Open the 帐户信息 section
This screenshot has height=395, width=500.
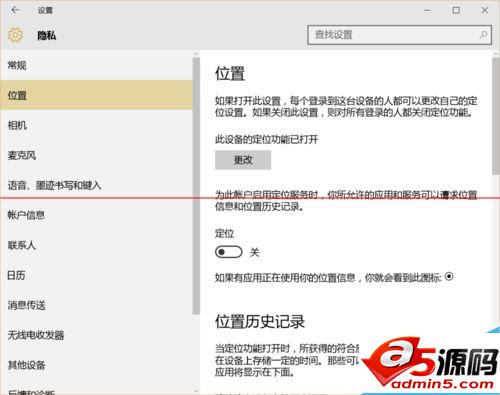pos(96,215)
